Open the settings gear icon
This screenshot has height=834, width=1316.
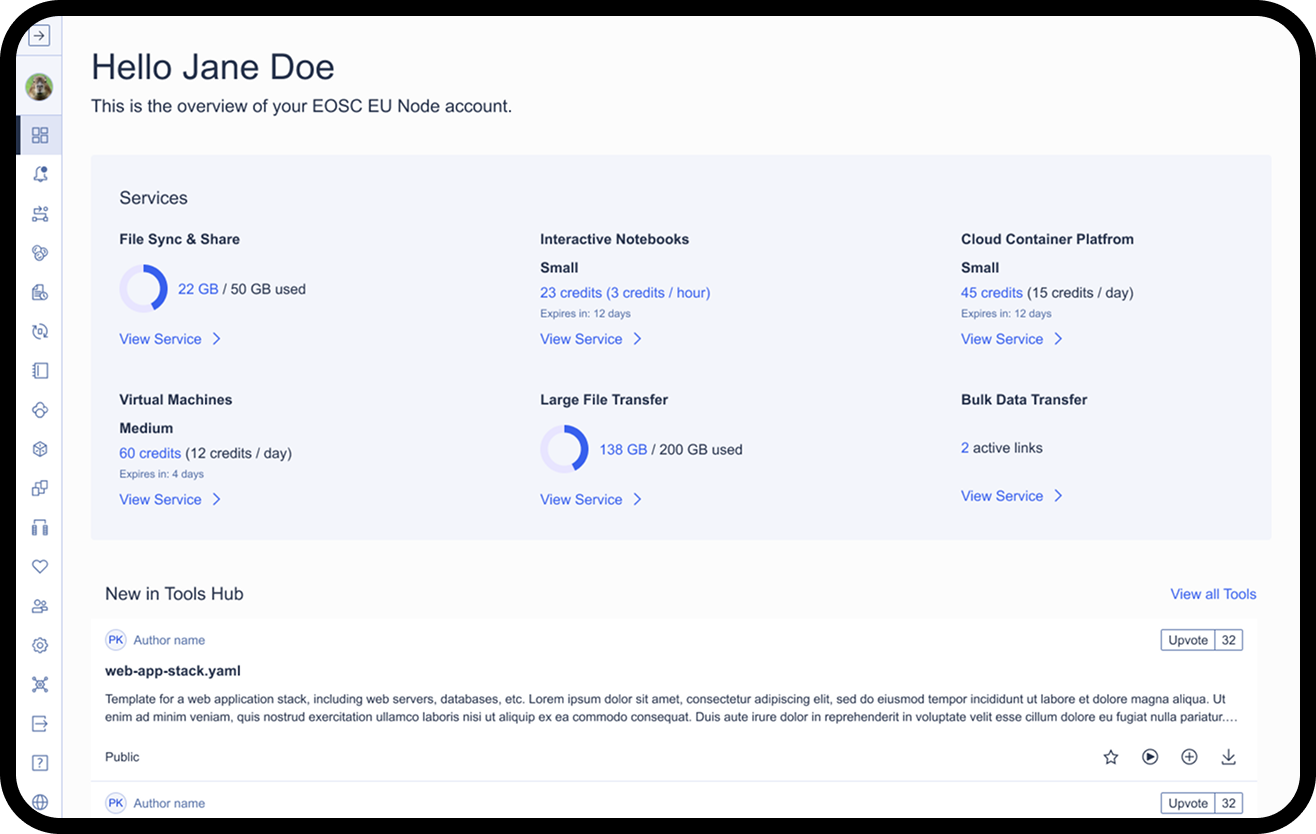tap(40, 645)
